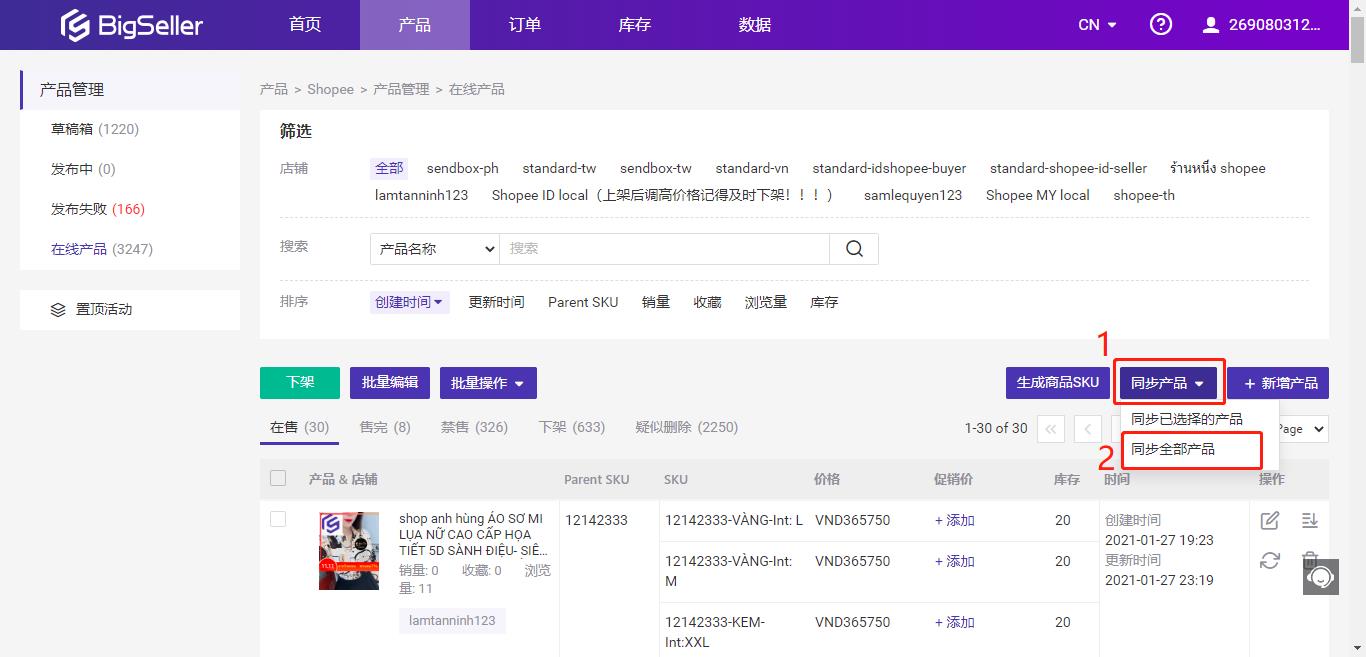The height and width of the screenshot is (657, 1366).
Task: Open the 产品名称 search type dropdown
Action: click(435, 249)
